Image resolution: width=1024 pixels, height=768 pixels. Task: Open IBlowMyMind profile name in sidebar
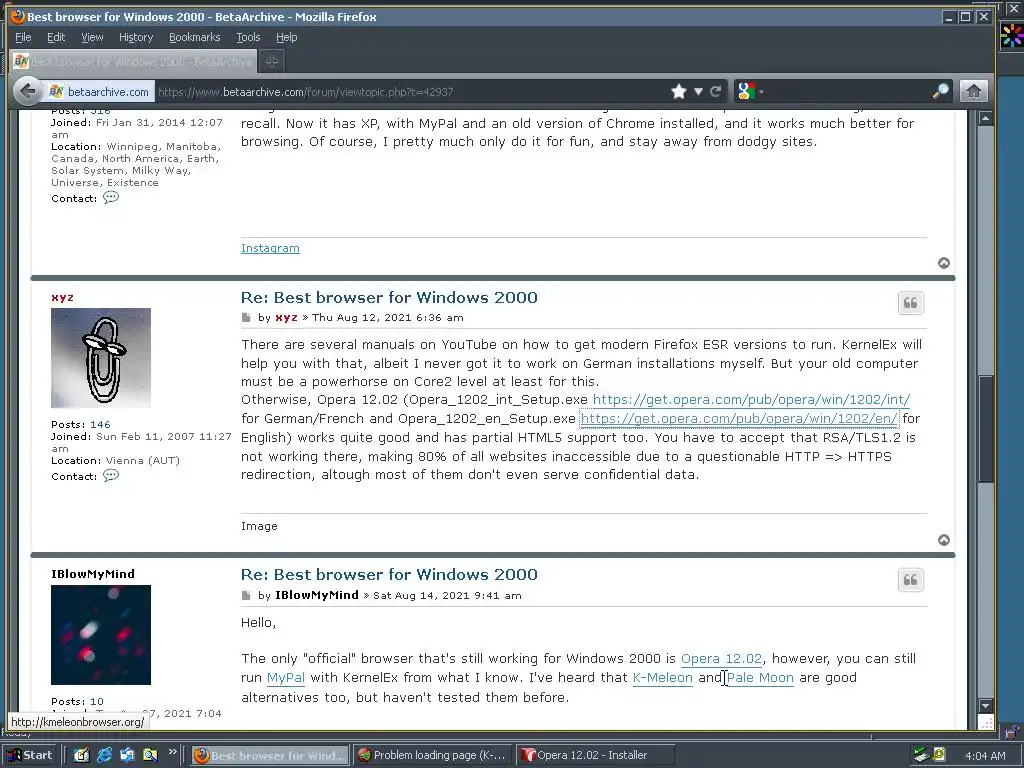(x=93, y=574)
